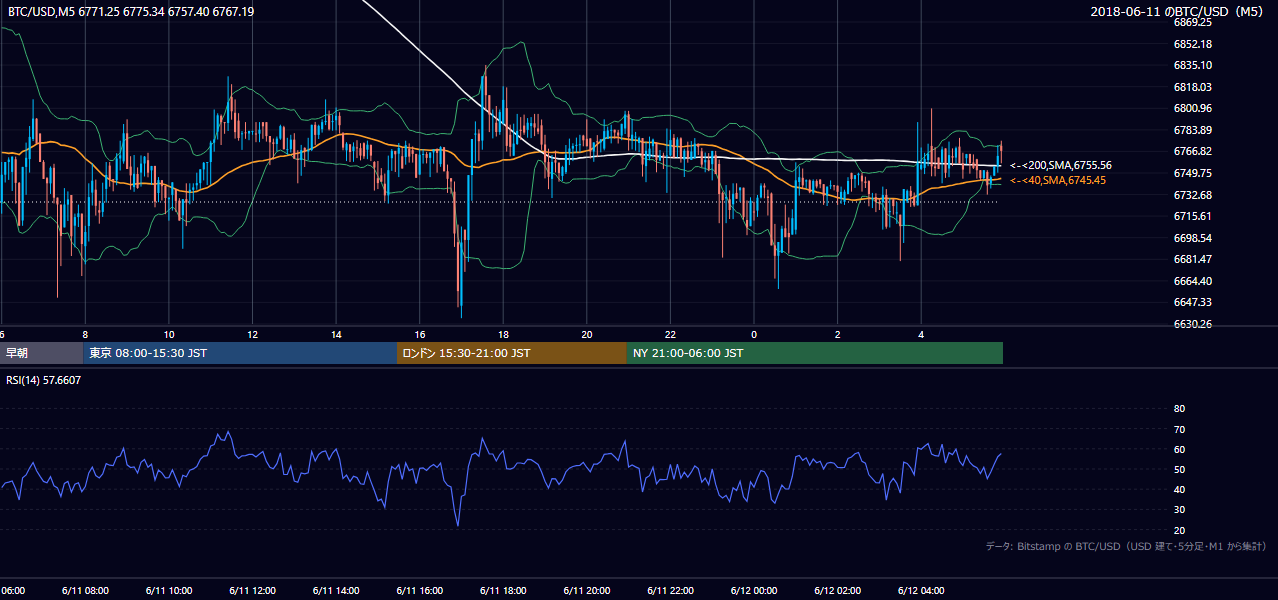Click the 6/12 00:00 date axis label
This screenshot has width=1278, height=600.
click(753, 591)
